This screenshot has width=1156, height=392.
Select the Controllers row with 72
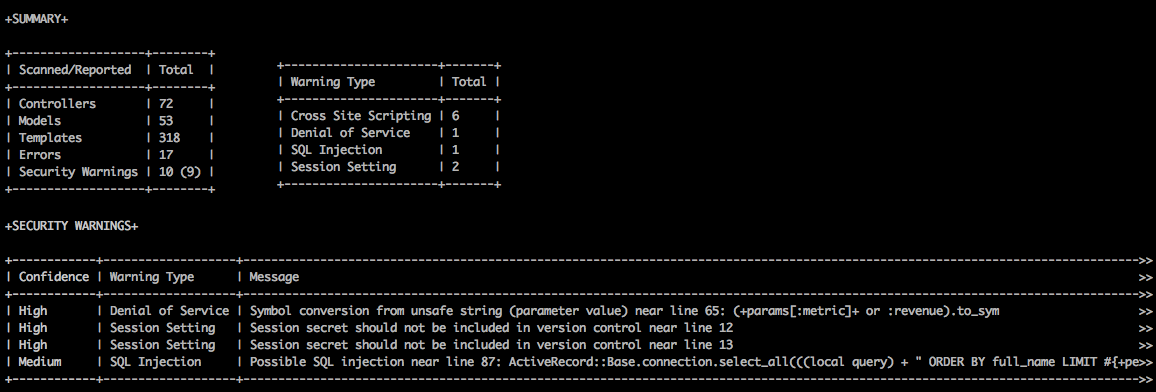(x=109, y=104)
